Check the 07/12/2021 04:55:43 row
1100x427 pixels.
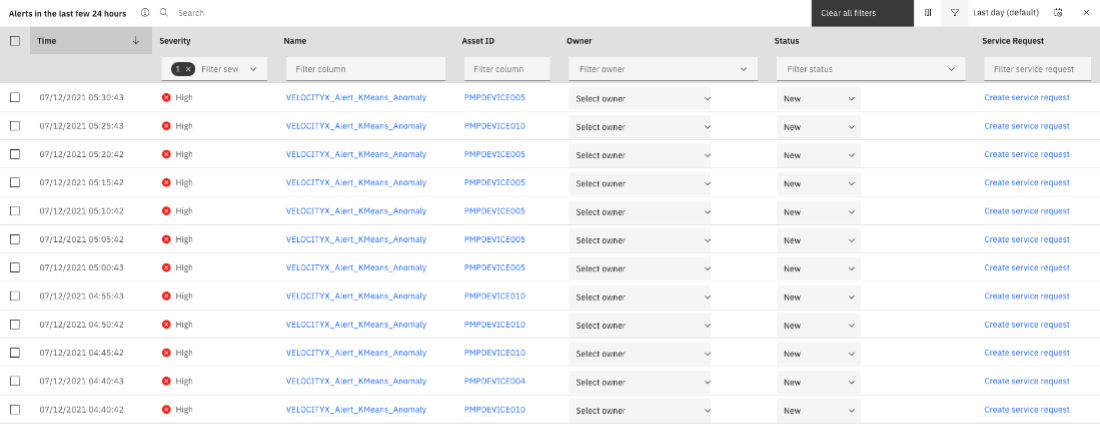[x=15, y=296]
